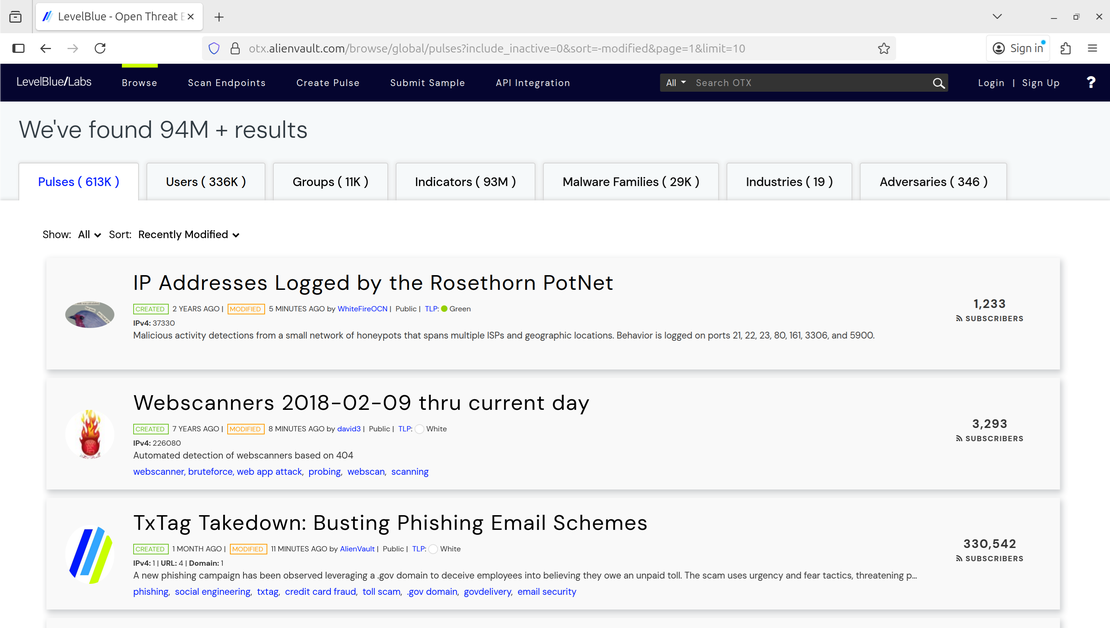Click the LevelBlue Labs logo
The height and width of the screenshot is (628, 1110).
pyautogui.click(x=54, y=82)
